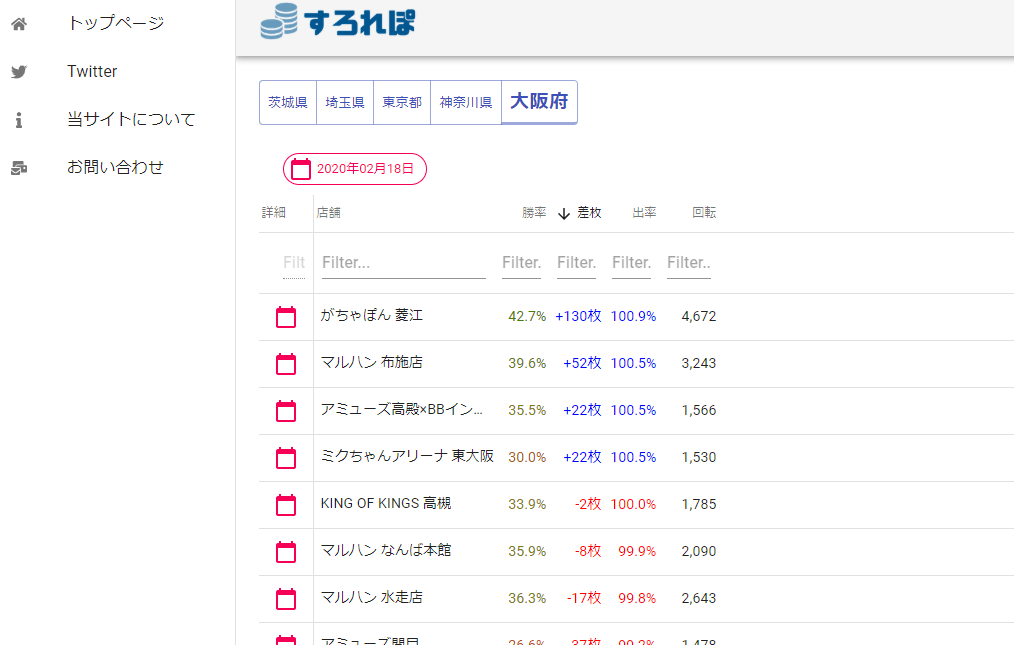Click store name がちゃぽん 菱江
Image resolution: width=1014 pixels, height=645 pixels.
click(x=372, y=315)
